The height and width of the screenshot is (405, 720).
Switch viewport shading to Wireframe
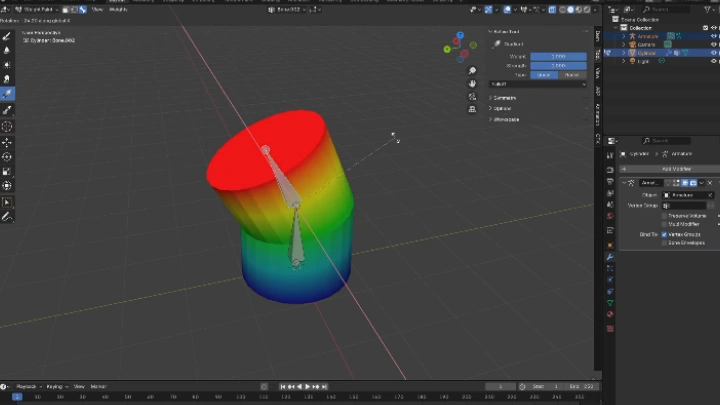pyautogui.click(x=562, y=10)
